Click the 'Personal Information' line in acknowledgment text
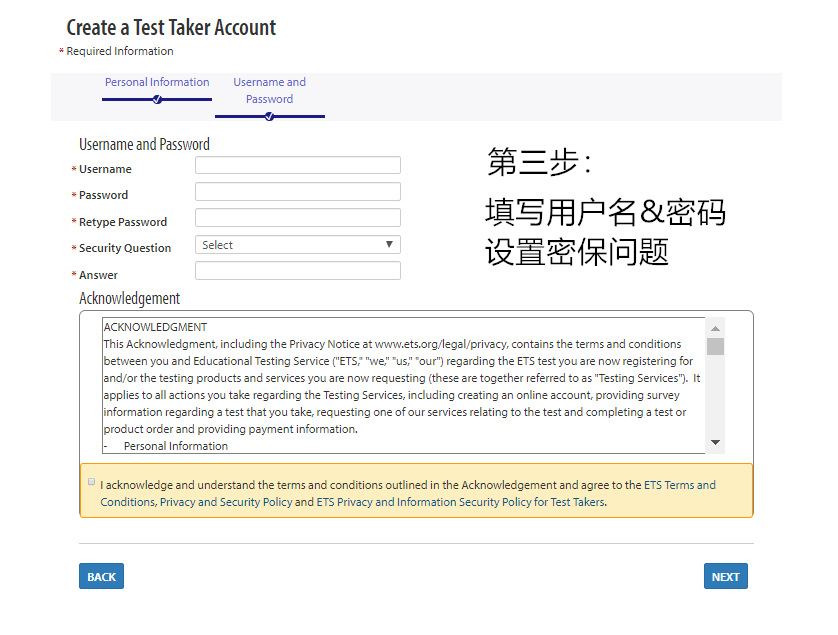 click(x=176, y=446)
